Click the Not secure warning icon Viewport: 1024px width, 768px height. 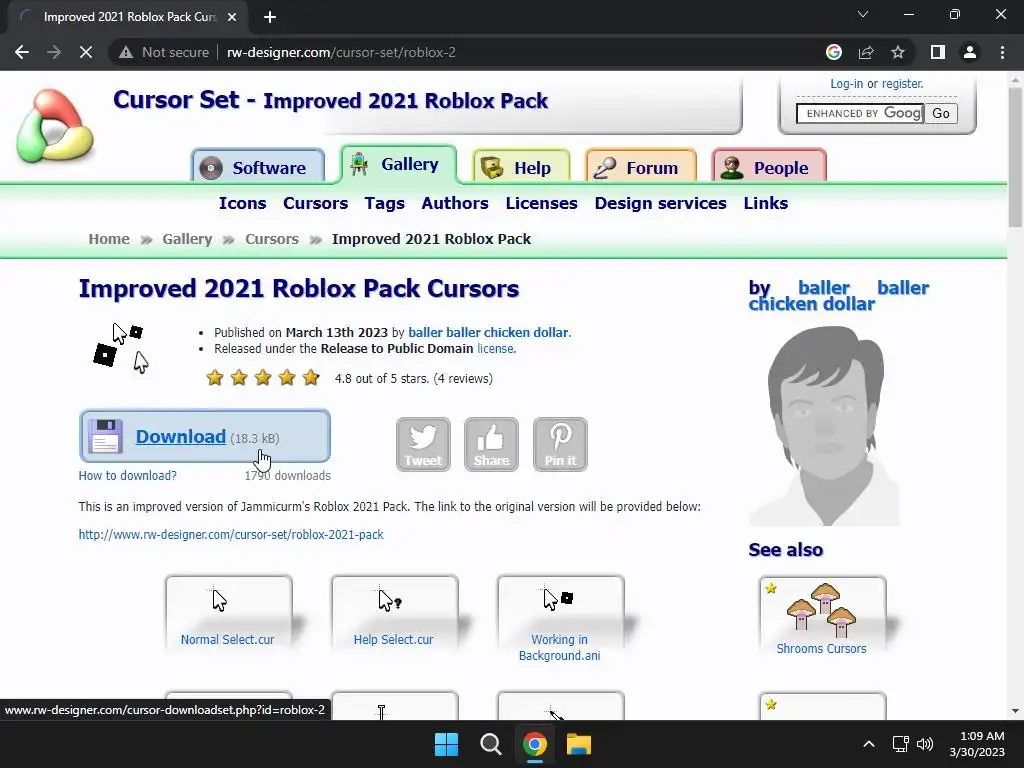[126, 52]
